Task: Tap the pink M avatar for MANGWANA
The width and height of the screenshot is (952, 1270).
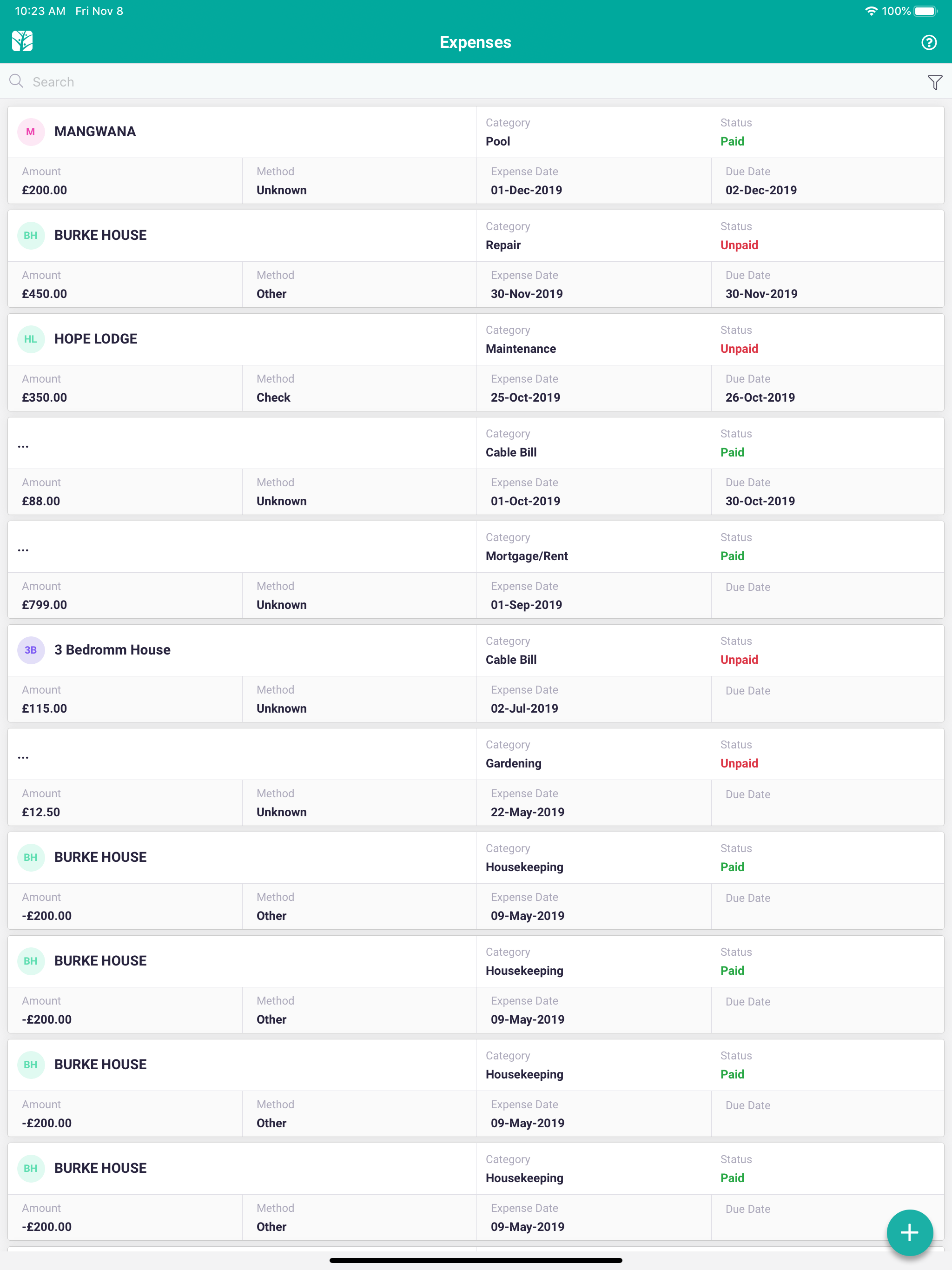Action: pyautogui.click(x=30, y=132)
